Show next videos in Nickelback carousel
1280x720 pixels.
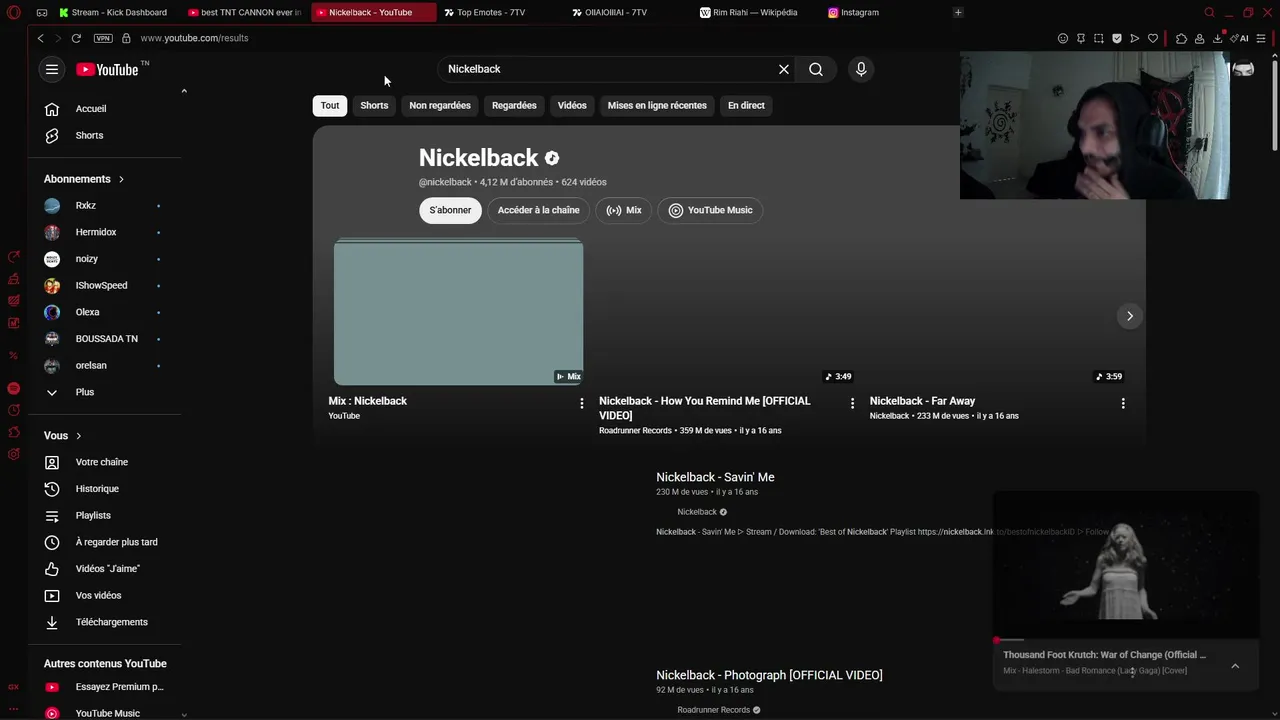1130,316
